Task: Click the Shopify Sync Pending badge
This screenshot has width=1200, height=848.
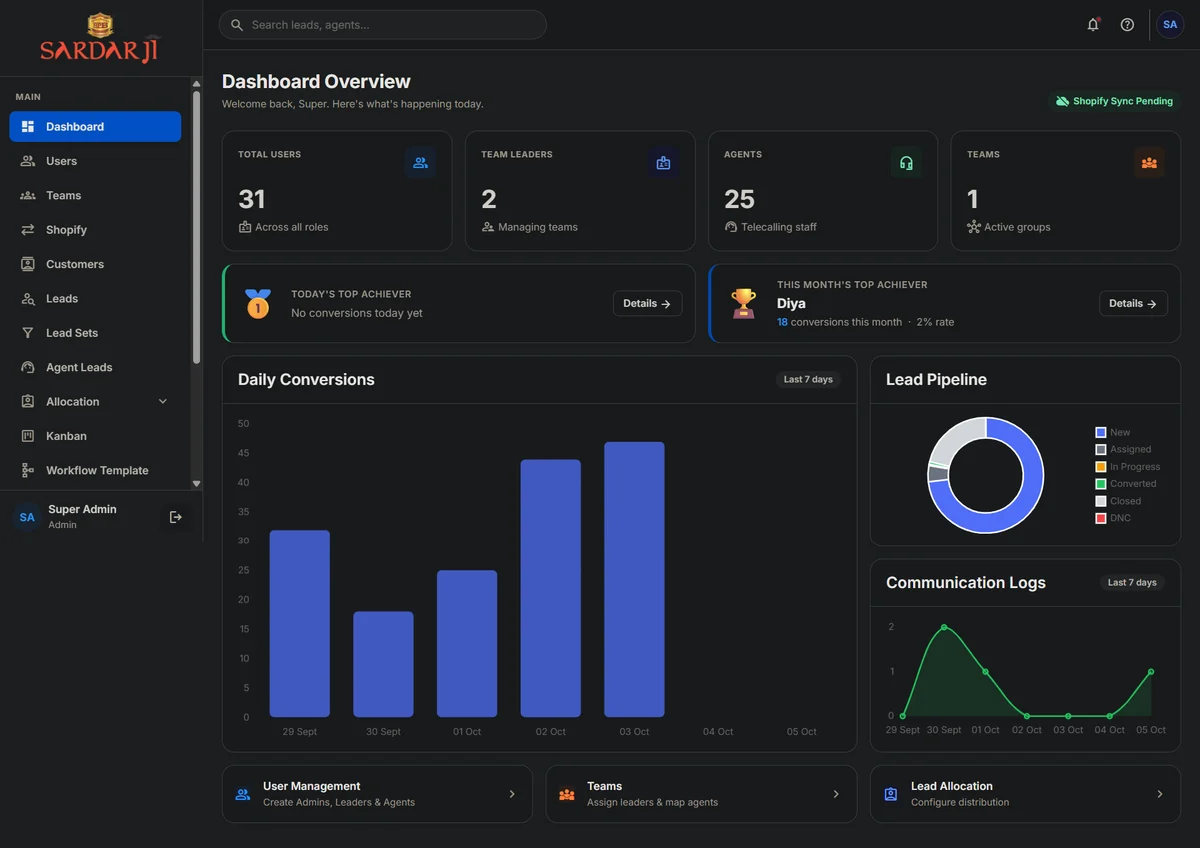Action: tap(1114, 101)
